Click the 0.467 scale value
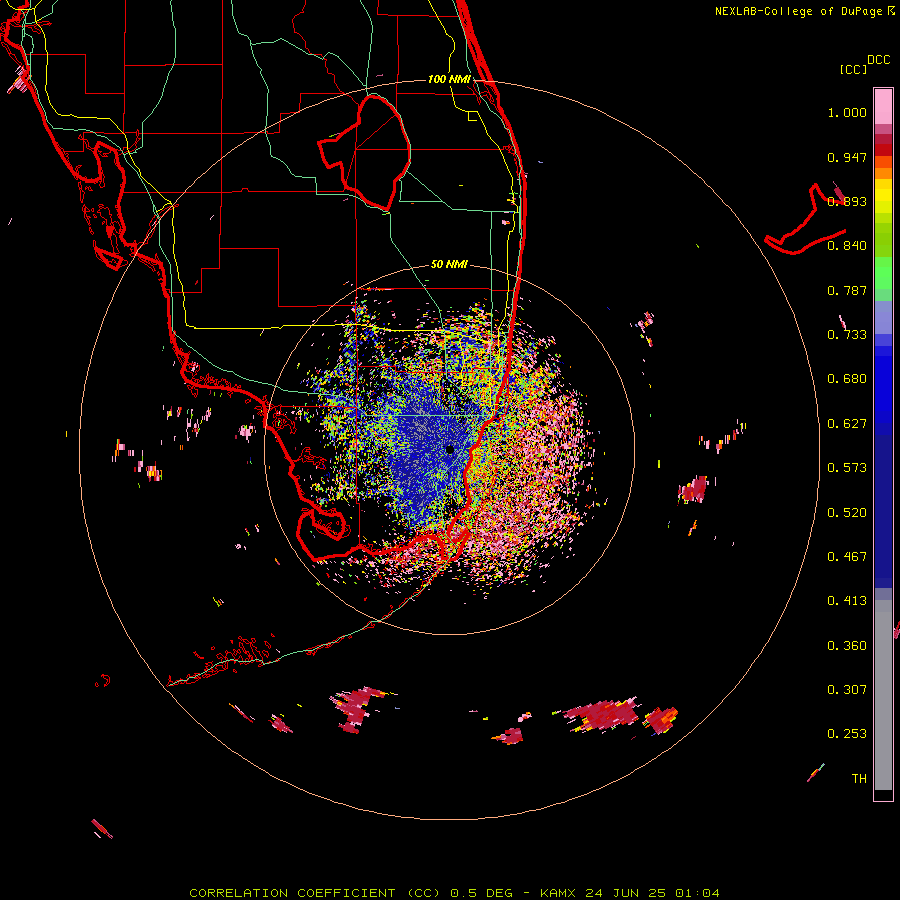The height and width of the screenshot is (900, 900). 847,557
